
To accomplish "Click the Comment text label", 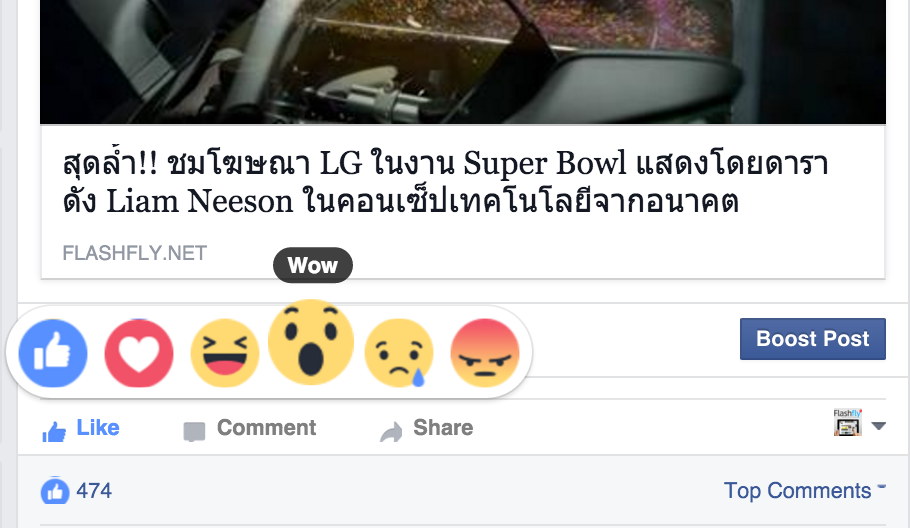I will click(266, 428).
